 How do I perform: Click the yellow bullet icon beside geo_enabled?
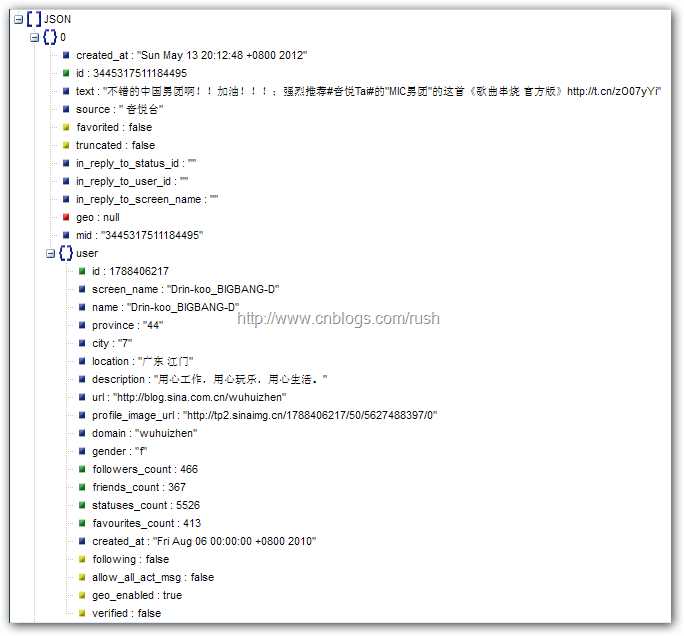(82, 595)
